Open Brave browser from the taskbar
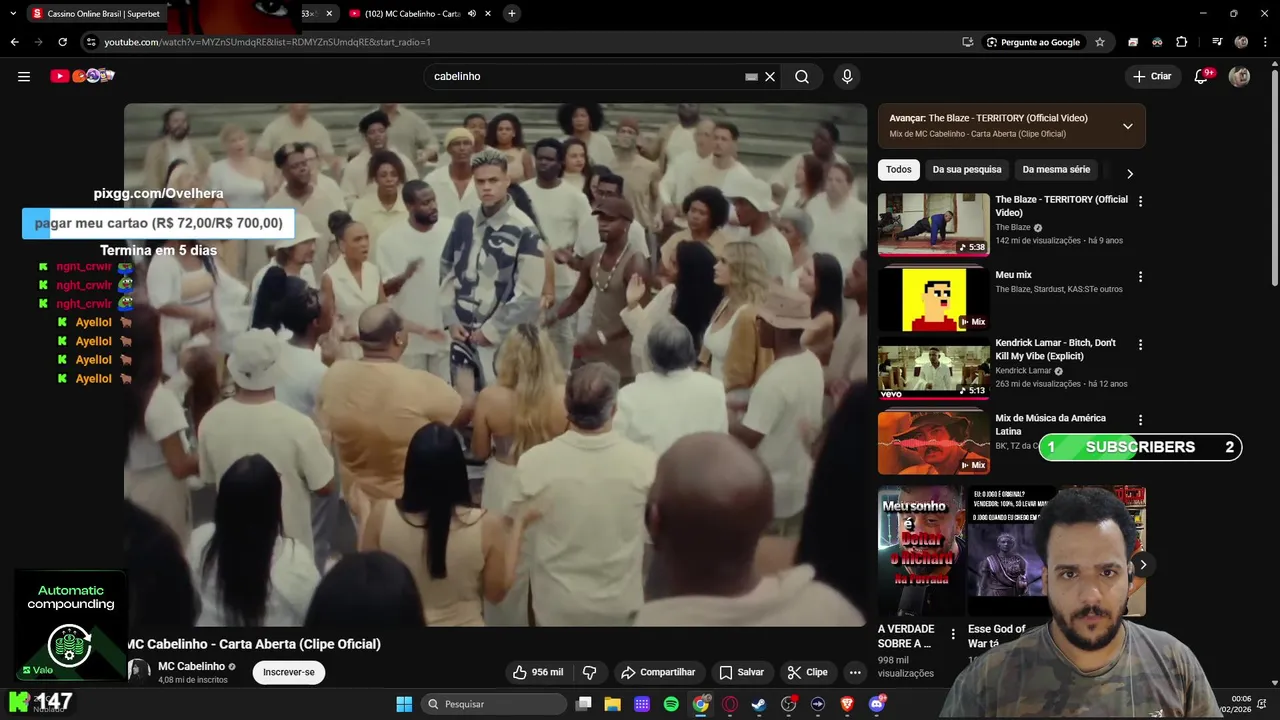The image size is (1280, 720). (x=847, y=704)
